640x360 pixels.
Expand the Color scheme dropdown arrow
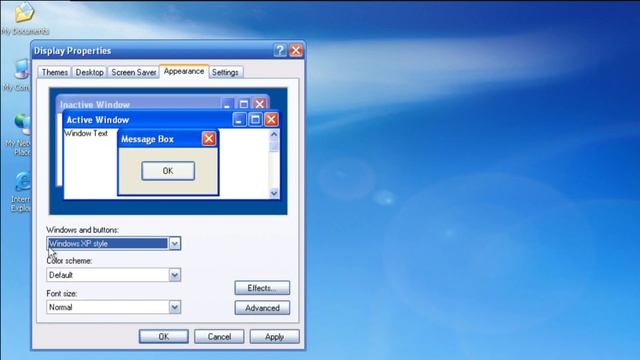coord(175,275)
